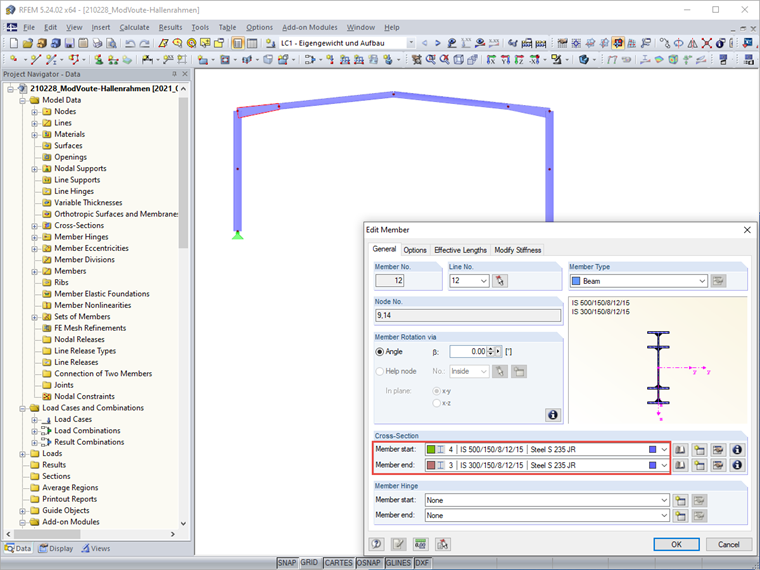Open the Add-on Modules menu
This screenshot has height=570, width=760.
tap(310, 28)
